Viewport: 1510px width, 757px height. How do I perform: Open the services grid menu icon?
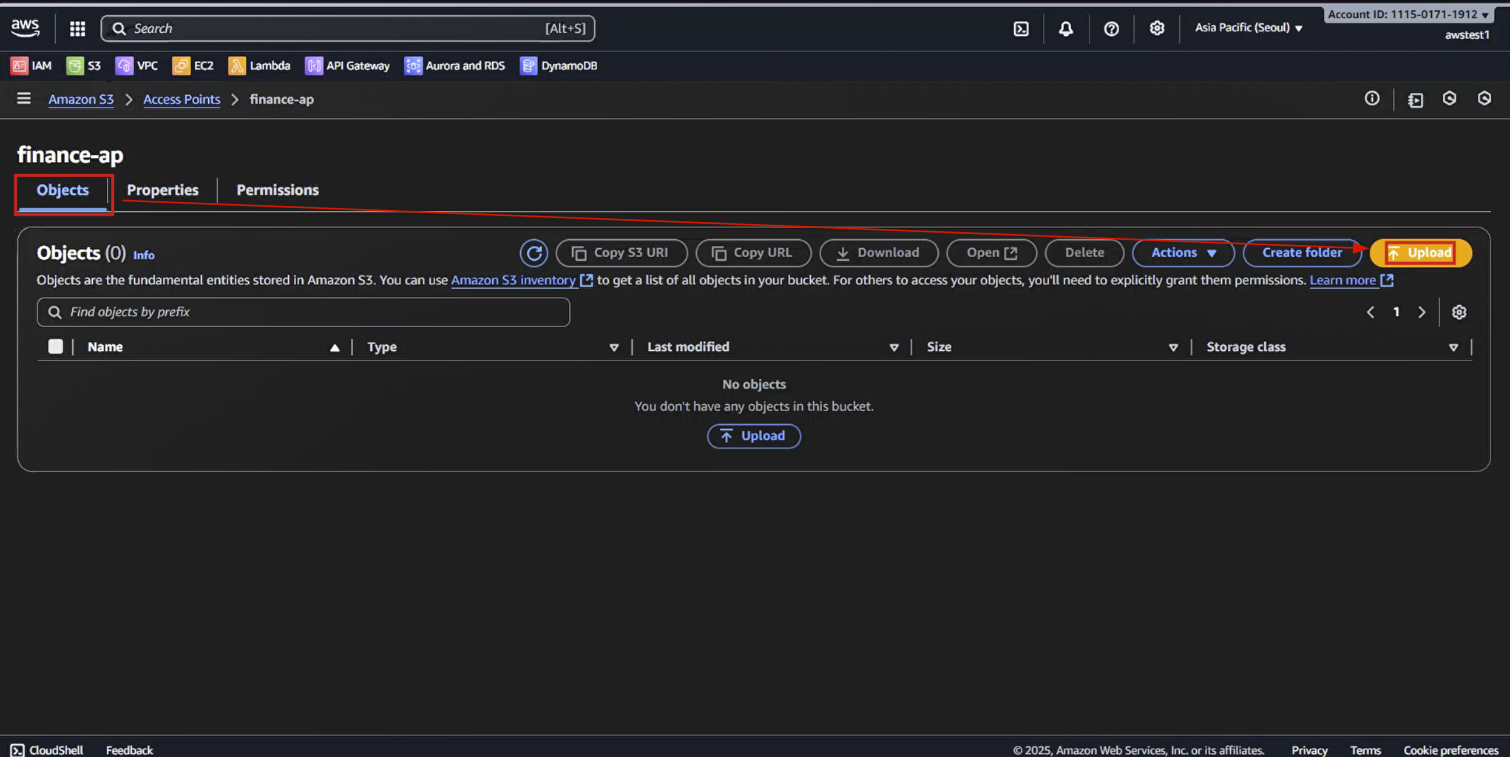(x=77, y=29)
